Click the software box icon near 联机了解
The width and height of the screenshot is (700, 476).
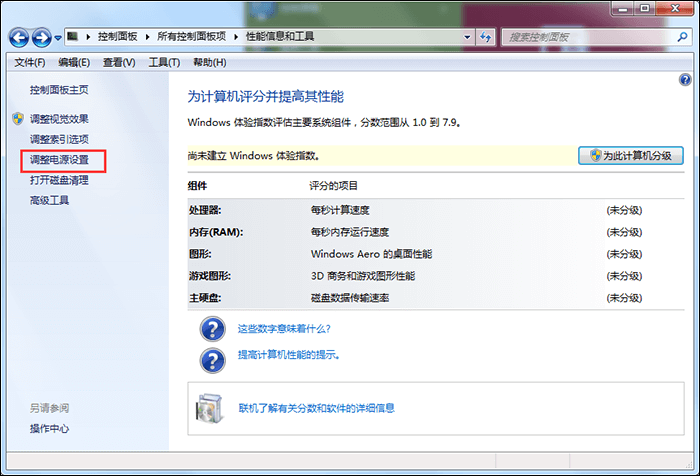pyautogui.click(x=209, y=408)
